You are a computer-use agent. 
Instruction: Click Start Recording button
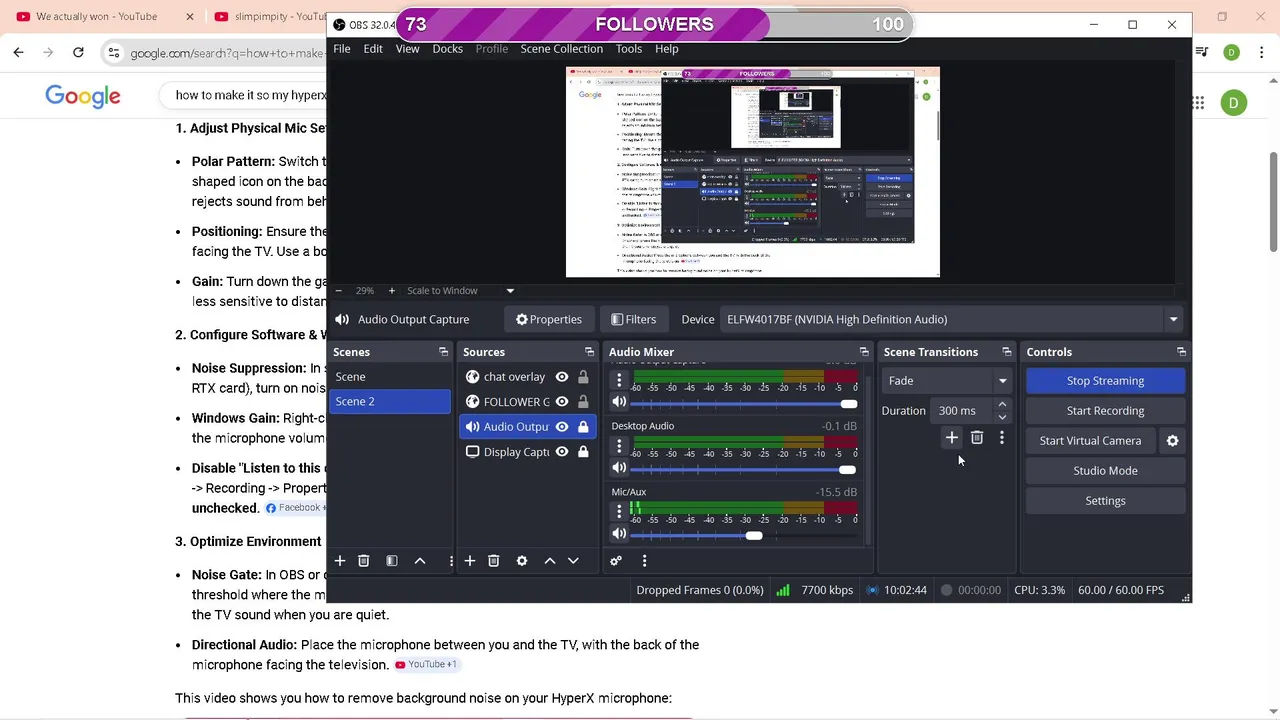(1105, 411)
